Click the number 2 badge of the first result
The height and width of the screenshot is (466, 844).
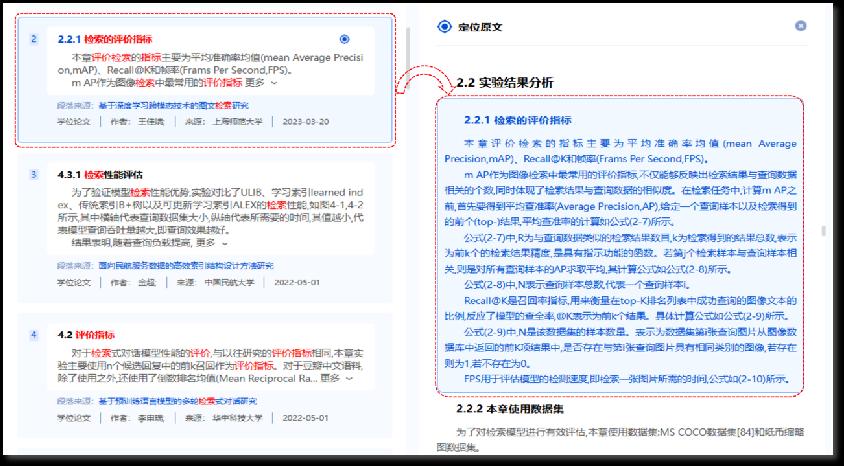tap(34, 39)
